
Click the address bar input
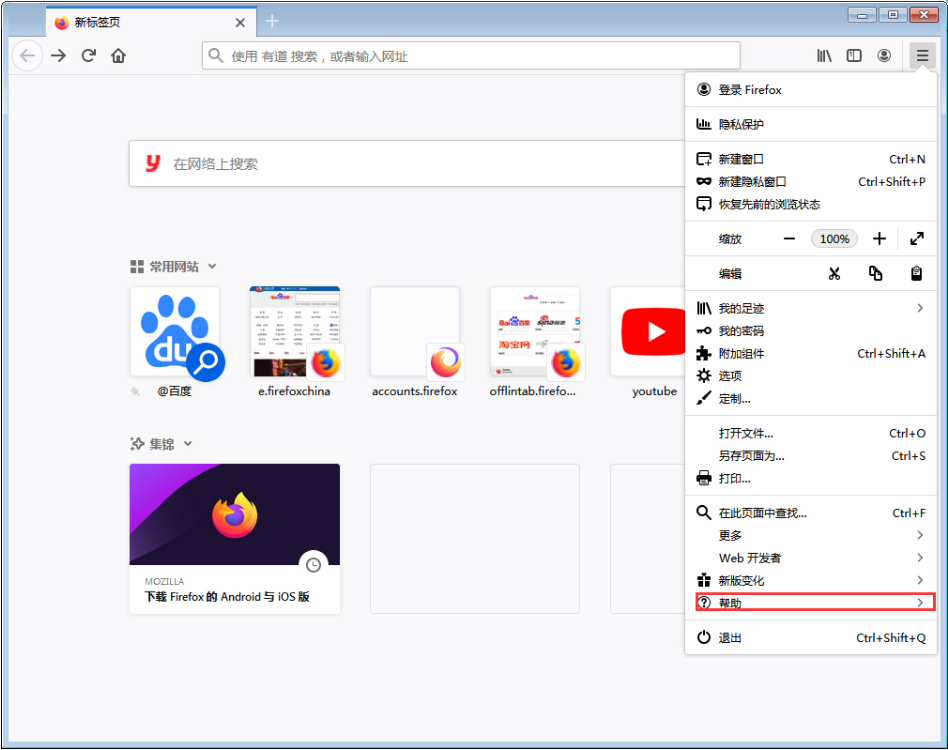pos(471,56)
